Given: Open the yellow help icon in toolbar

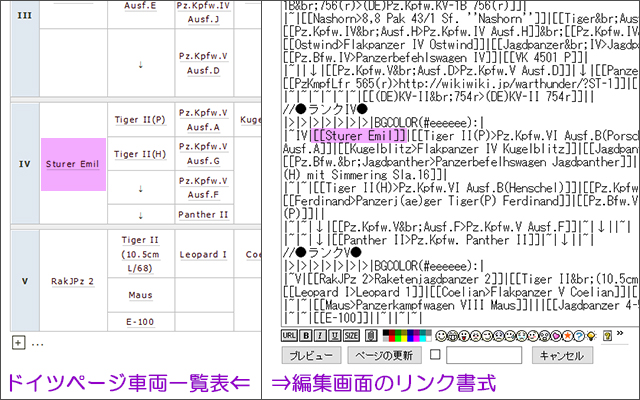Looking at the screenshot, I should click(x=607, y=336).
